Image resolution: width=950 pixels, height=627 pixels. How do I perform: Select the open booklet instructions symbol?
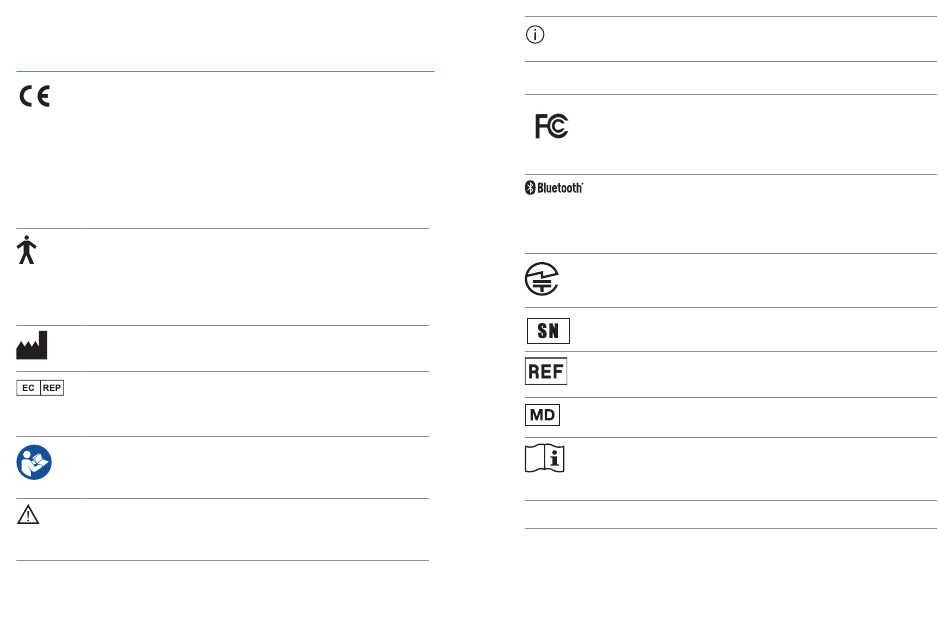[x=545, y=458]
